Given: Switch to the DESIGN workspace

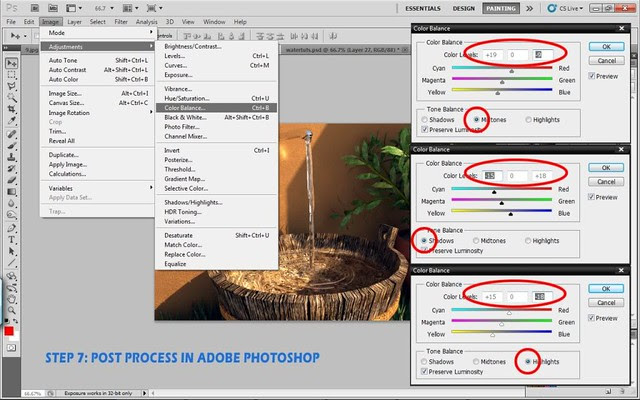Looking at the screenshot, I should click(x=464, y=8).
